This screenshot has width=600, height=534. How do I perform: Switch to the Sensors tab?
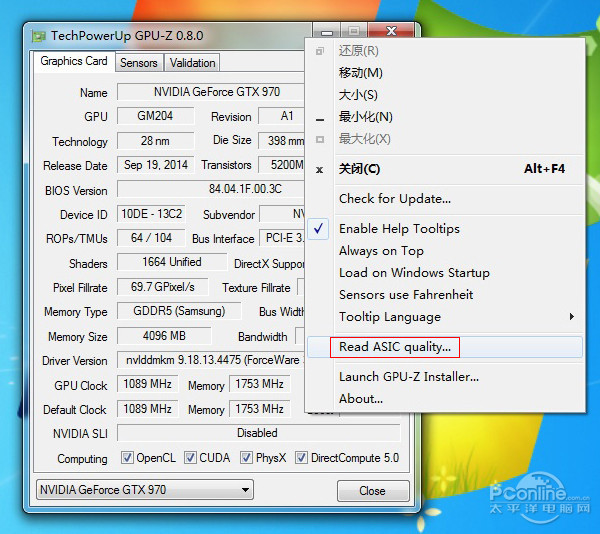coord(139,63)
